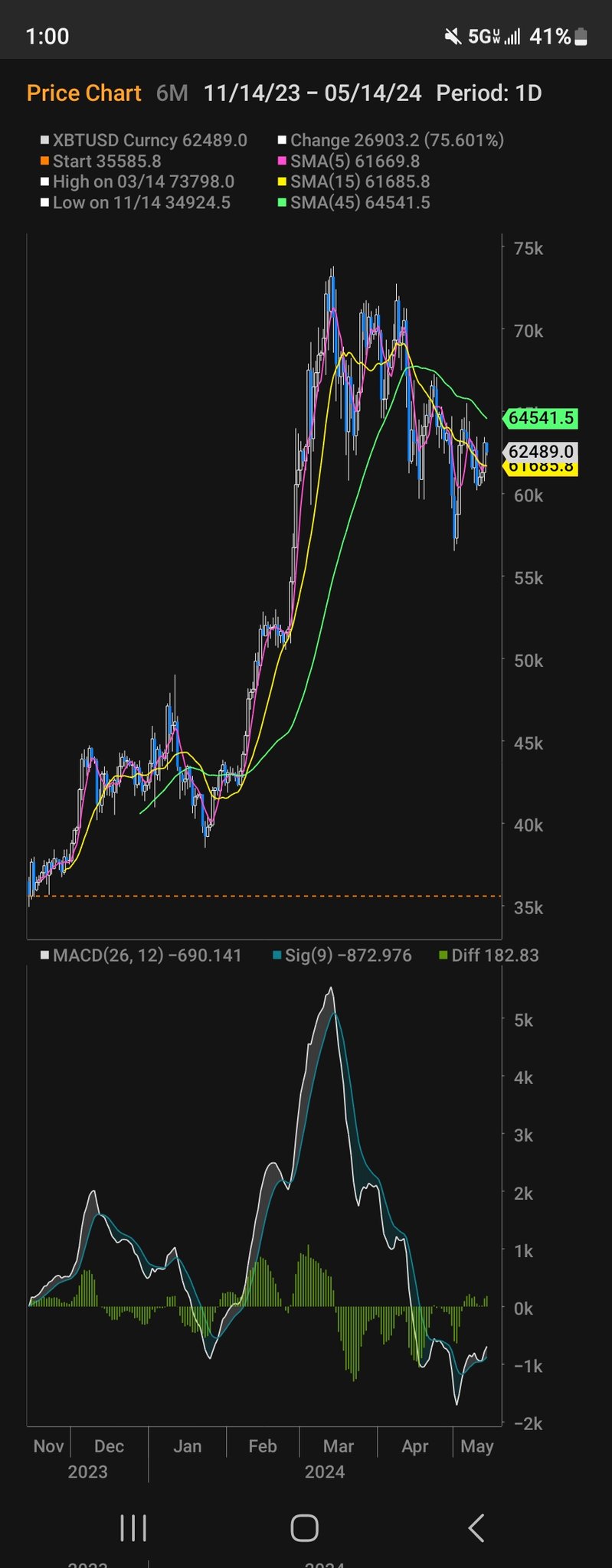This screenshot has width=612, height=1568.
Task: Tap the Android back navigation arrow
Action: 476,1527
